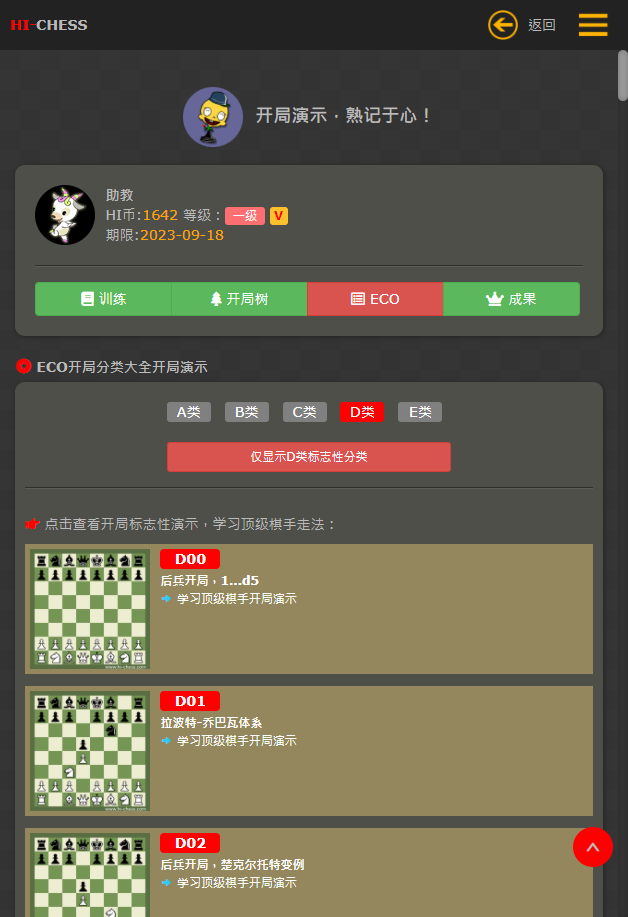Open the D00 opening board thumbnail
This screenshot has width=628, height=917.
[x=90, y=609]
